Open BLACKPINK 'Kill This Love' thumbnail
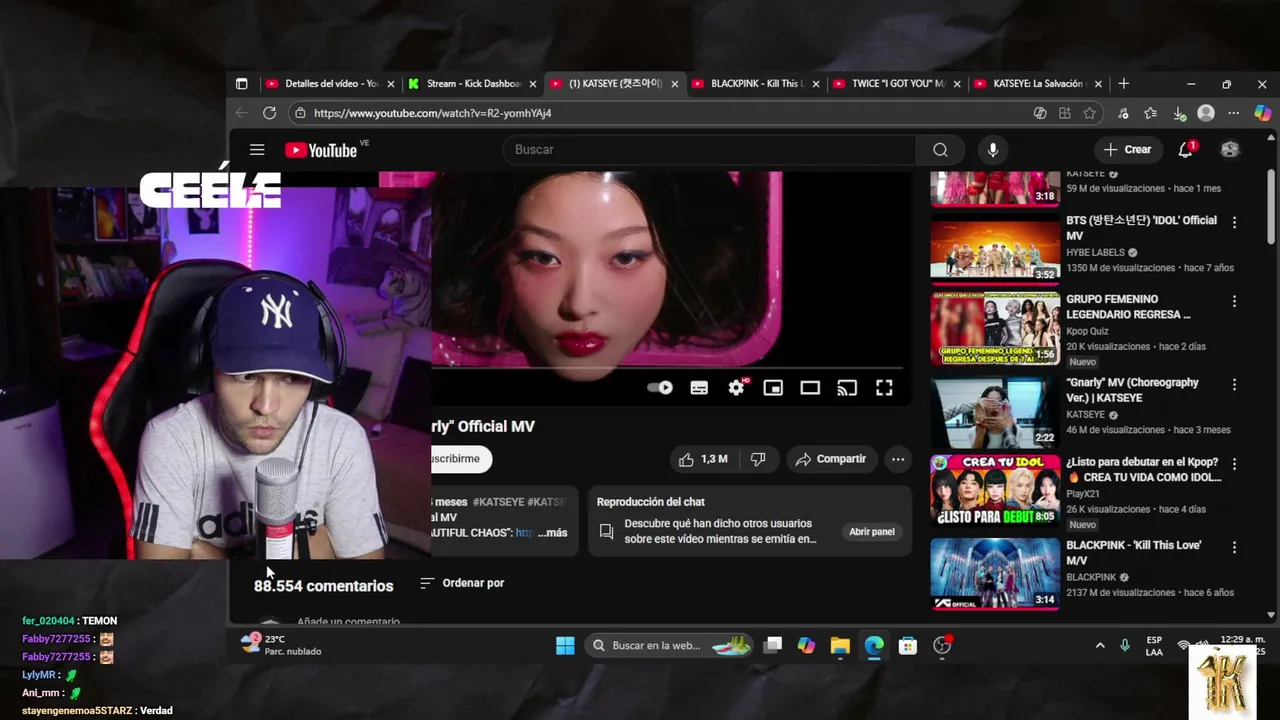 (x=995, y=574)
